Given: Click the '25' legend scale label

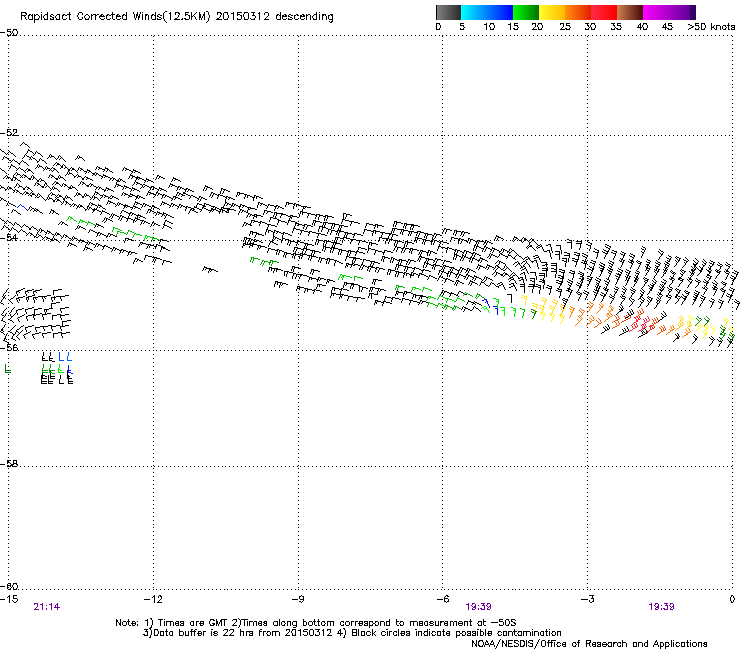Looking at the screenshot, I should [x=565, y=26].
